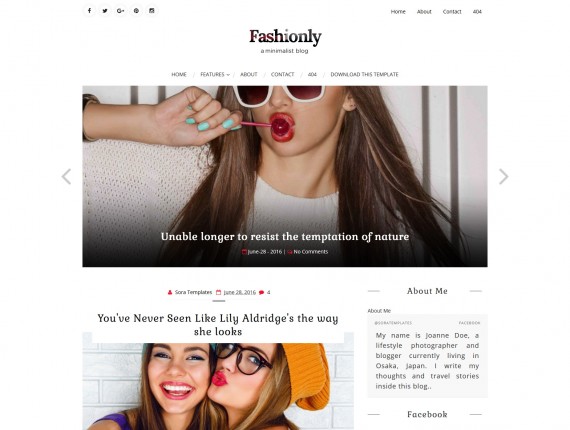Click the comment bubble icon under post meta
The image size is (570, 430).
261,292
